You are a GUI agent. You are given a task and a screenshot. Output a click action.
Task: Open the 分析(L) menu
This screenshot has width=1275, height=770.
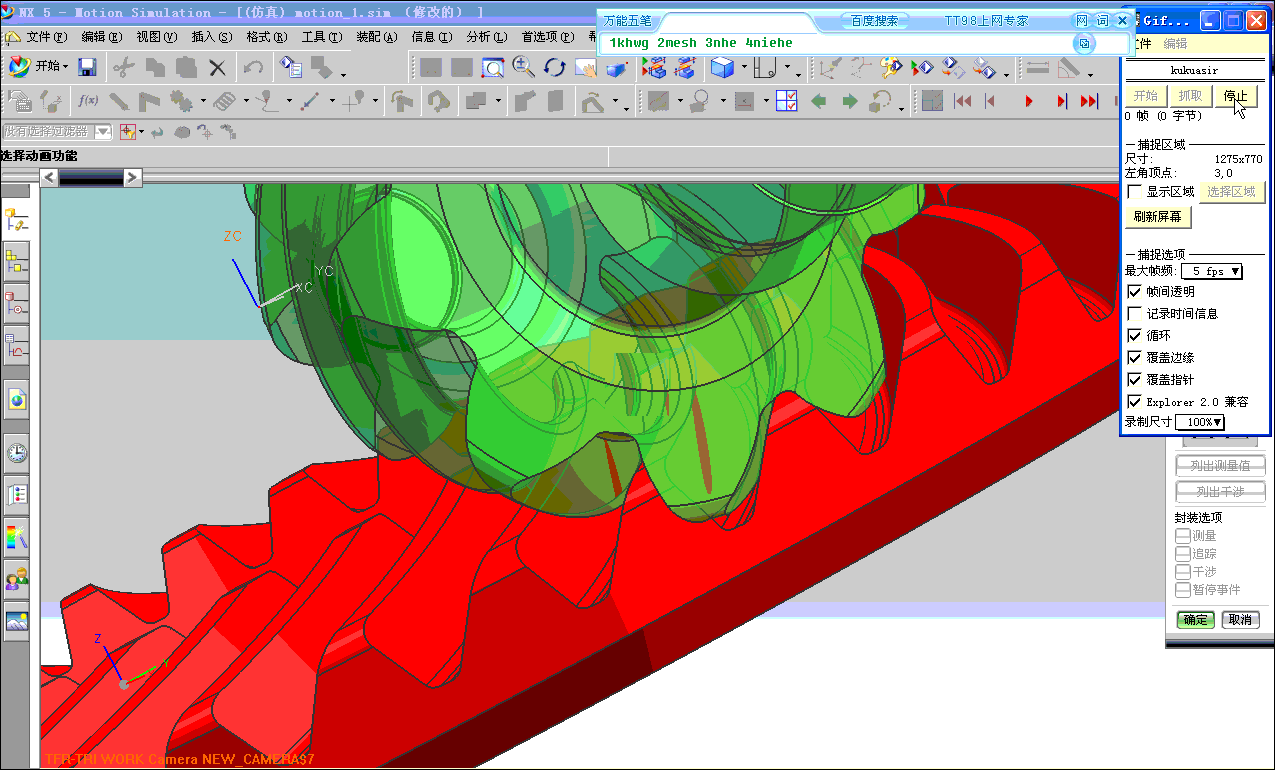tap(486, 37)
